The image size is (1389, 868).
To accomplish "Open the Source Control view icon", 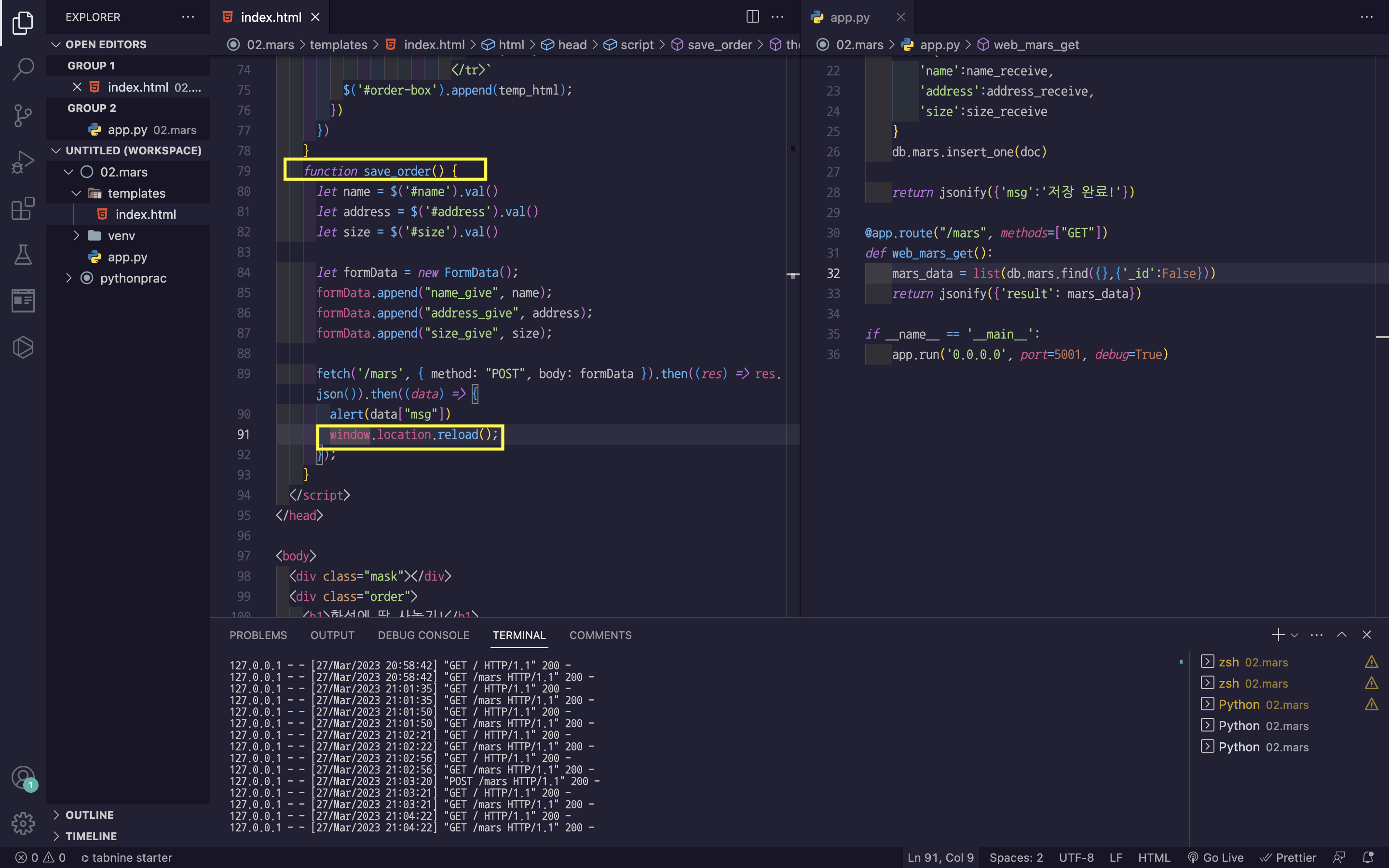I will tap(23, 115).
